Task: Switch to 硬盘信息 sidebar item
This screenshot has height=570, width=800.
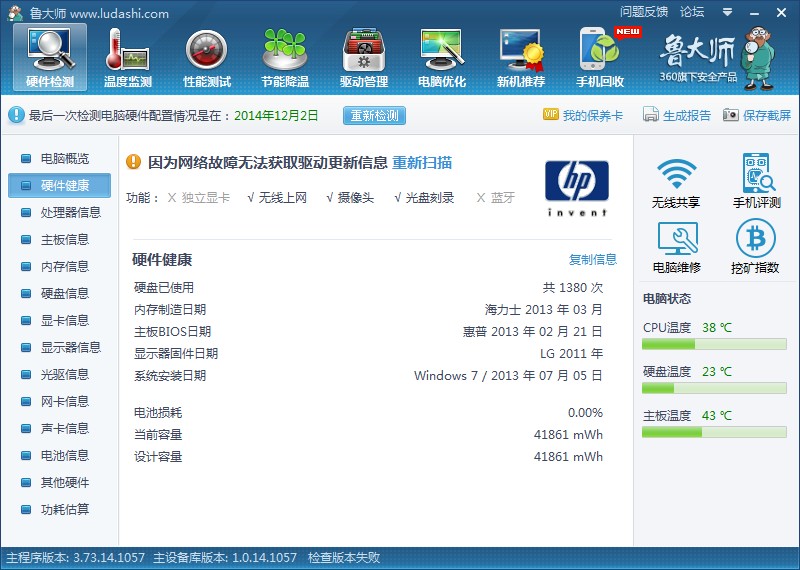Action: tap(64, 293)
